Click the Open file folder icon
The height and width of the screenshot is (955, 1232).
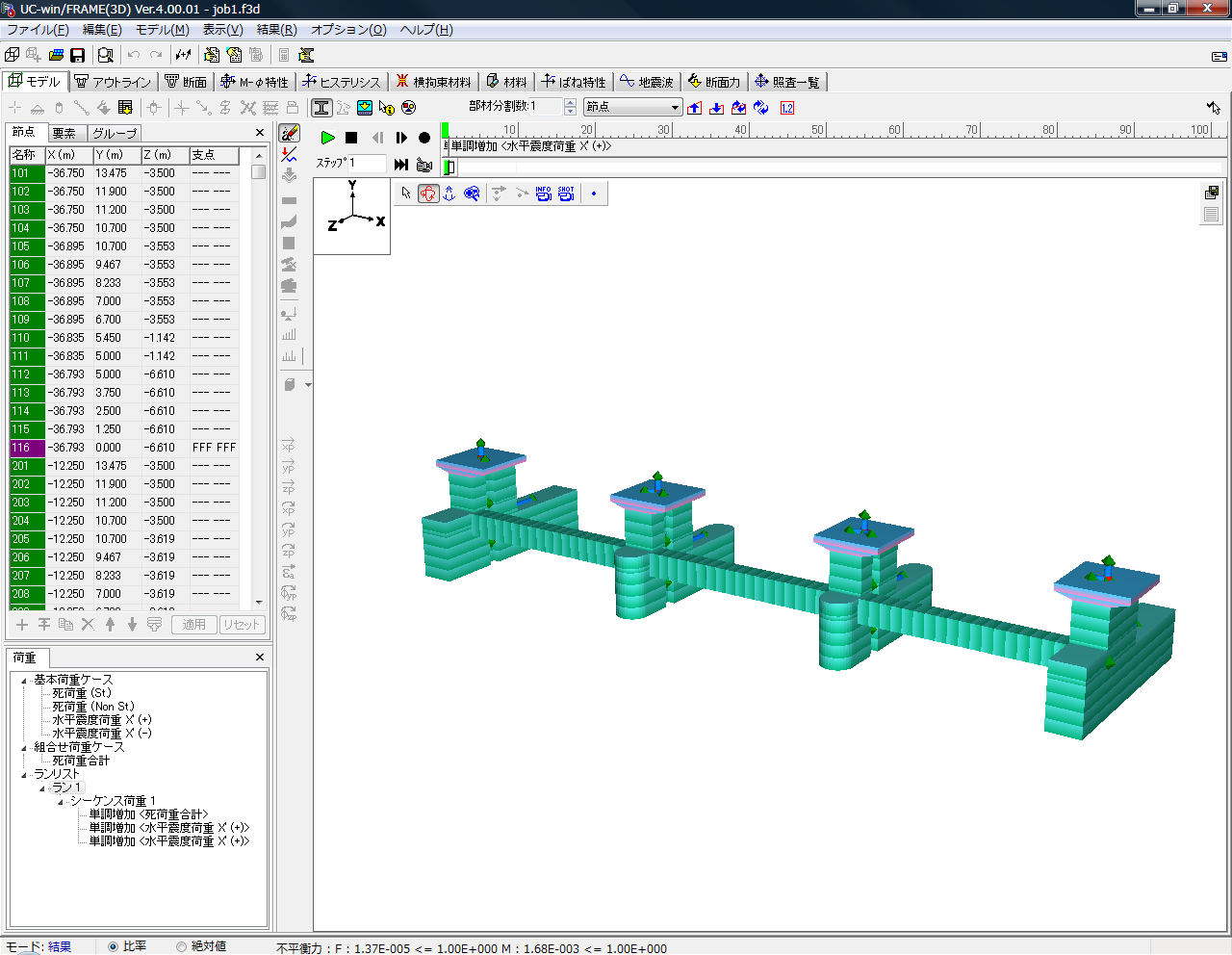(56, 55)
